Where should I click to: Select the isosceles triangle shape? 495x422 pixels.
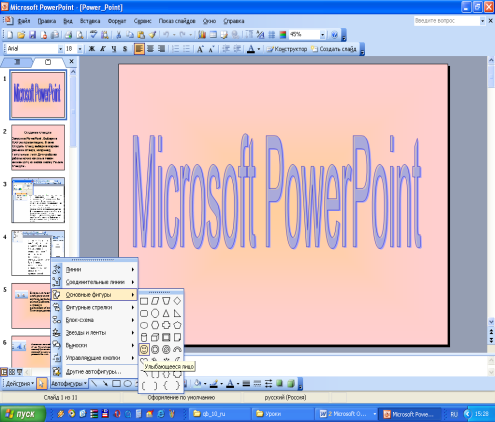click(166, 313)
